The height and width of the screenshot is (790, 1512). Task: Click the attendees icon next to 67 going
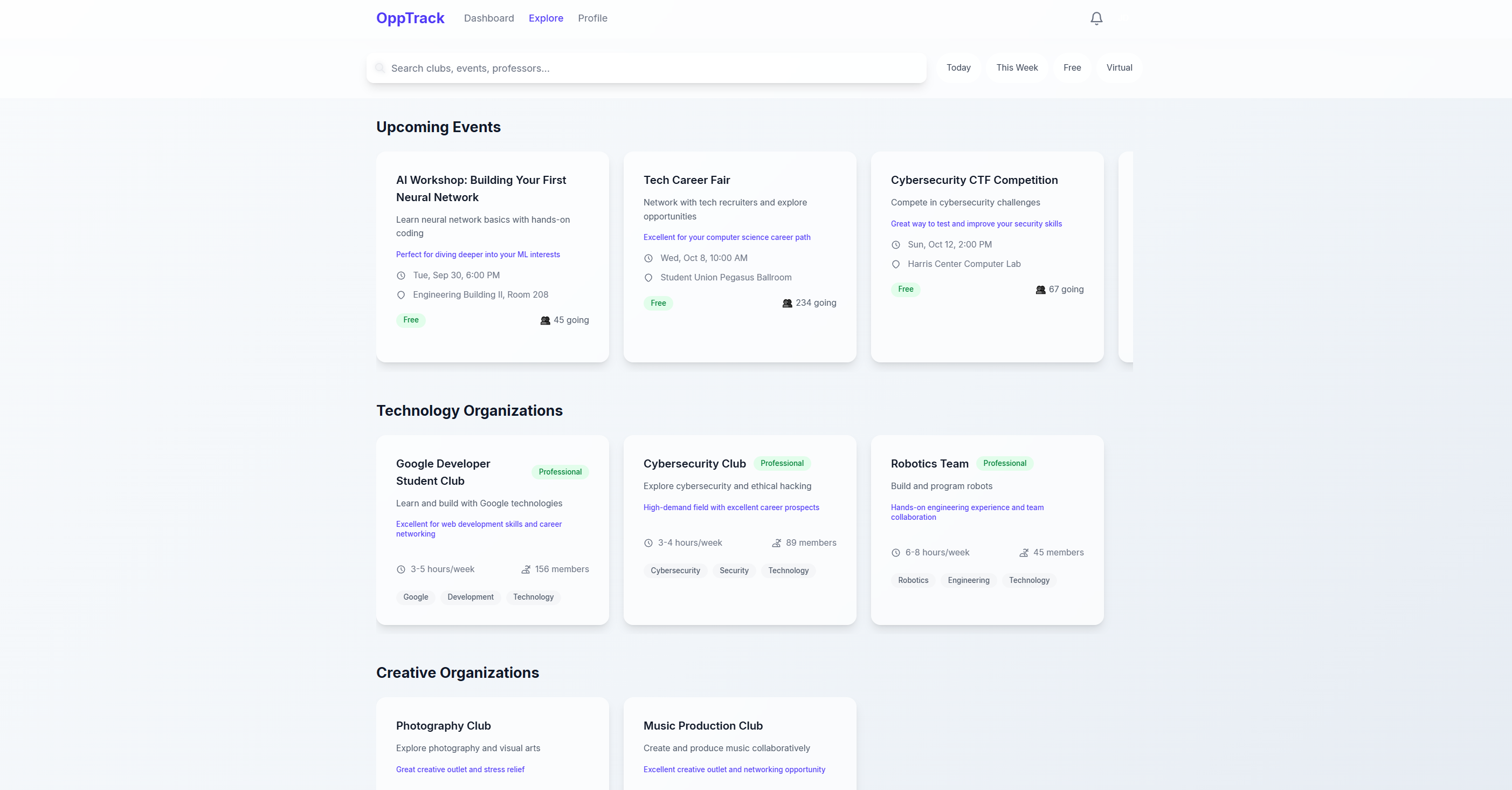(1040, 290)
